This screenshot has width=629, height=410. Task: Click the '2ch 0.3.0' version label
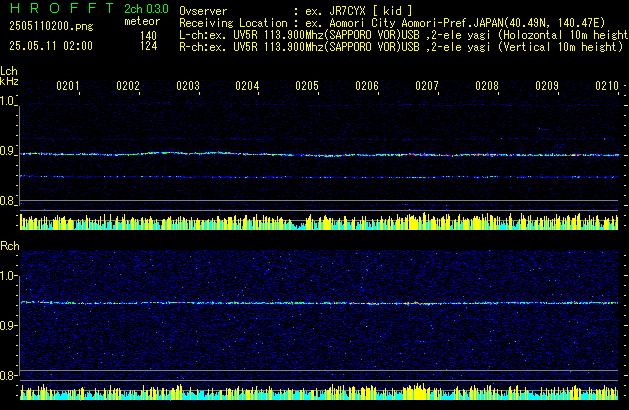tap(146, 9)
